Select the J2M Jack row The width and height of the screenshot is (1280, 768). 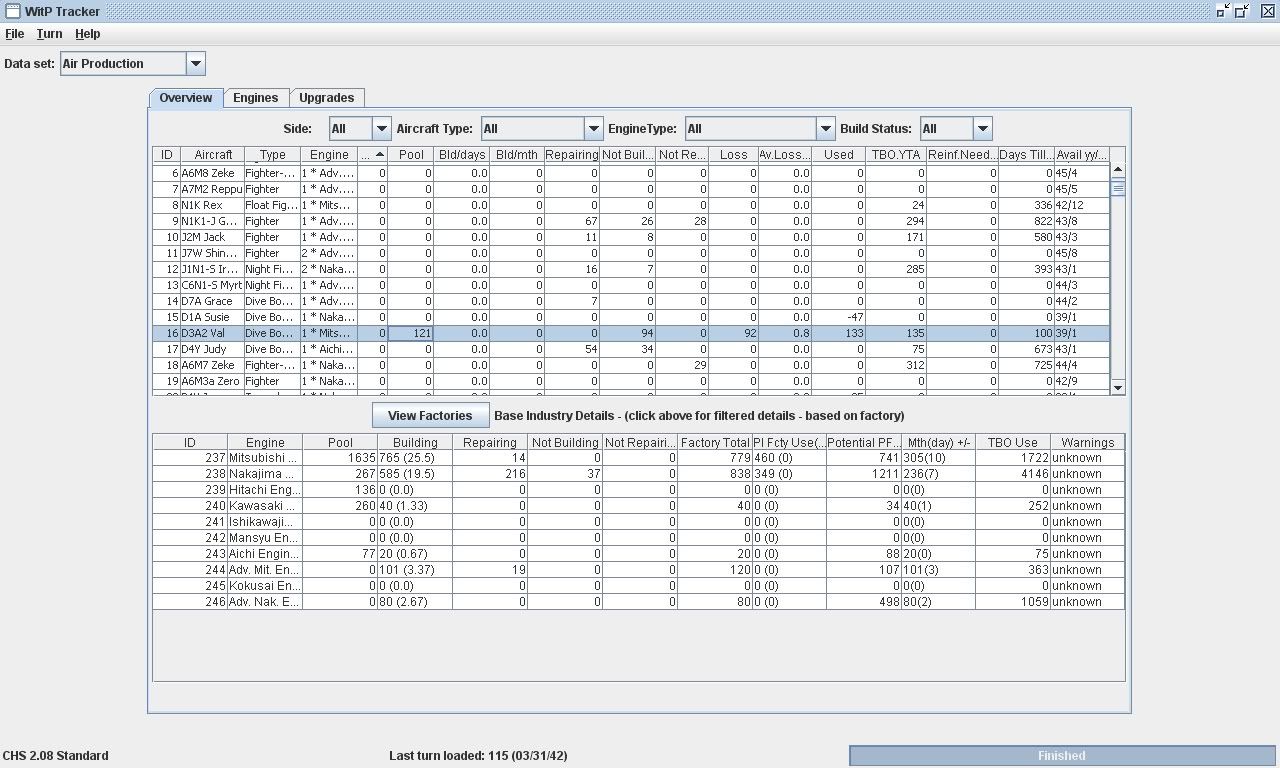[631, 237]
